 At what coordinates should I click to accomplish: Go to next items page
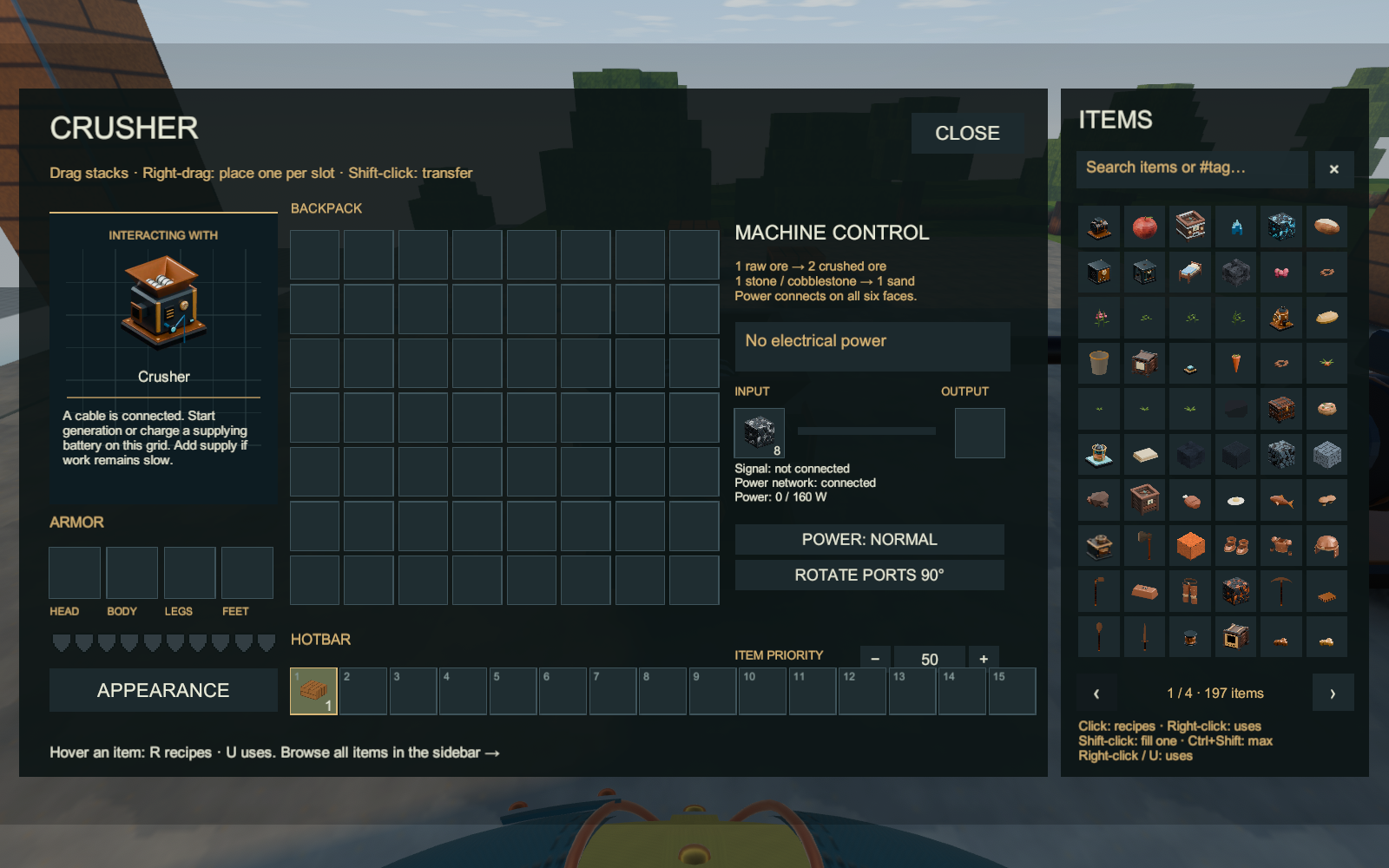click(x=1333, y=693)
